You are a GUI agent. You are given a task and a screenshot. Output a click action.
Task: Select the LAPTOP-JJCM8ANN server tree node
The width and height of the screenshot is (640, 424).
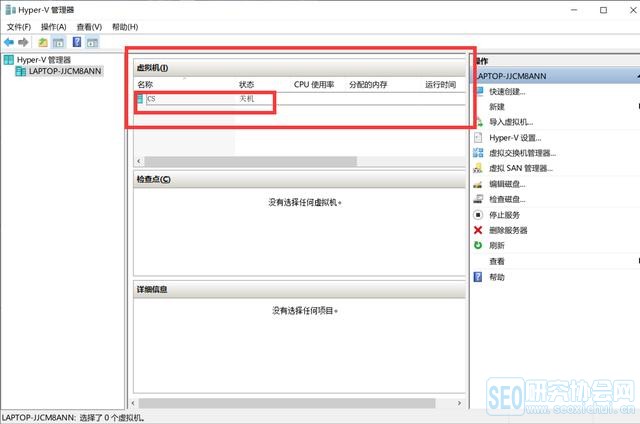65,71
